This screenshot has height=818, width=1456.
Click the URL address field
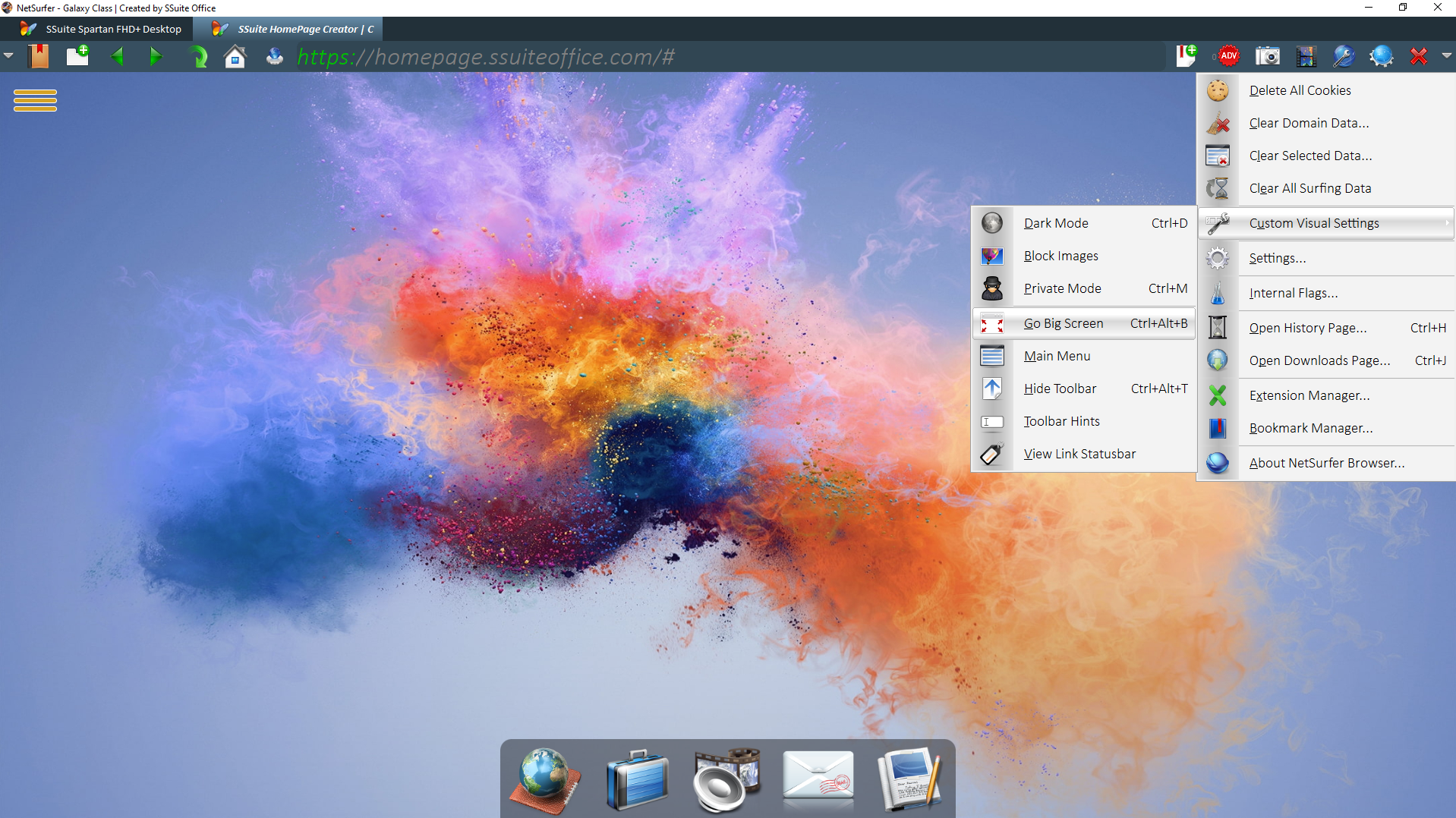[683, 57]
